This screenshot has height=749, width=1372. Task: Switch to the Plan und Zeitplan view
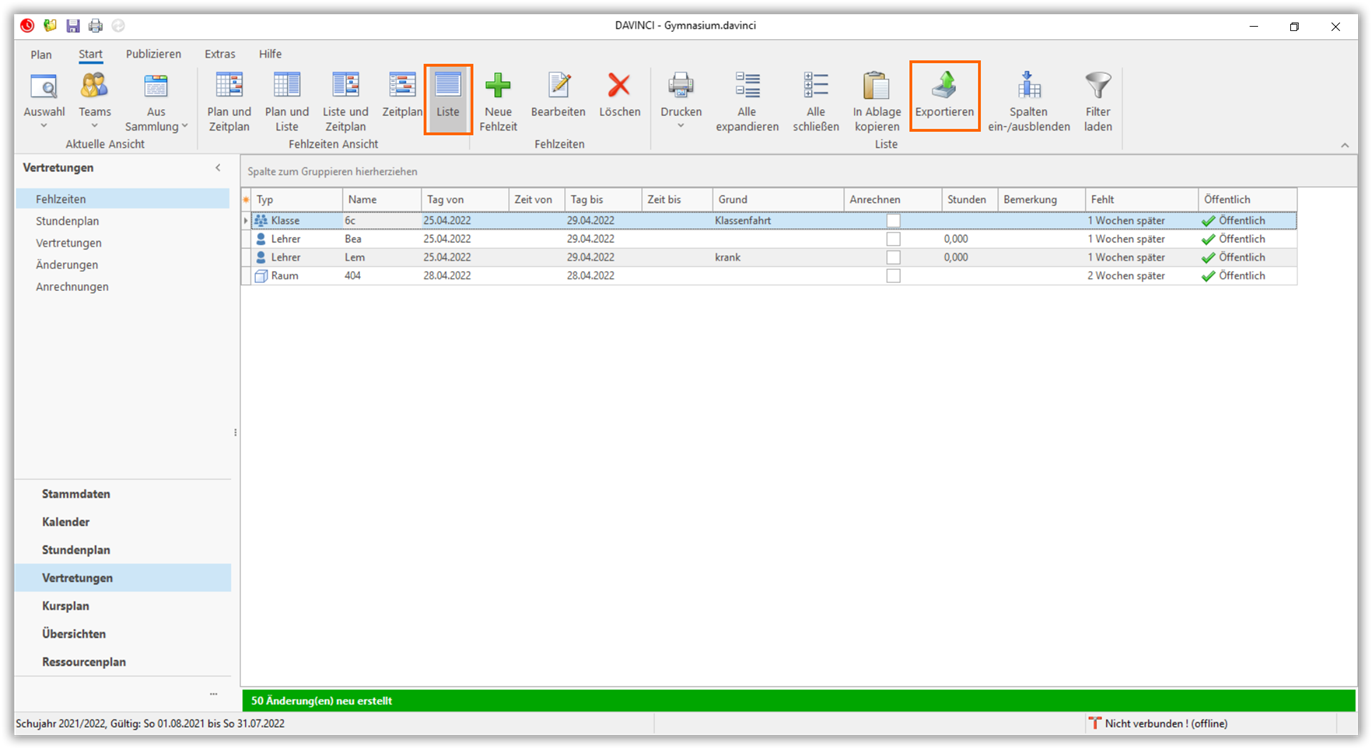(x=229, y=87)
